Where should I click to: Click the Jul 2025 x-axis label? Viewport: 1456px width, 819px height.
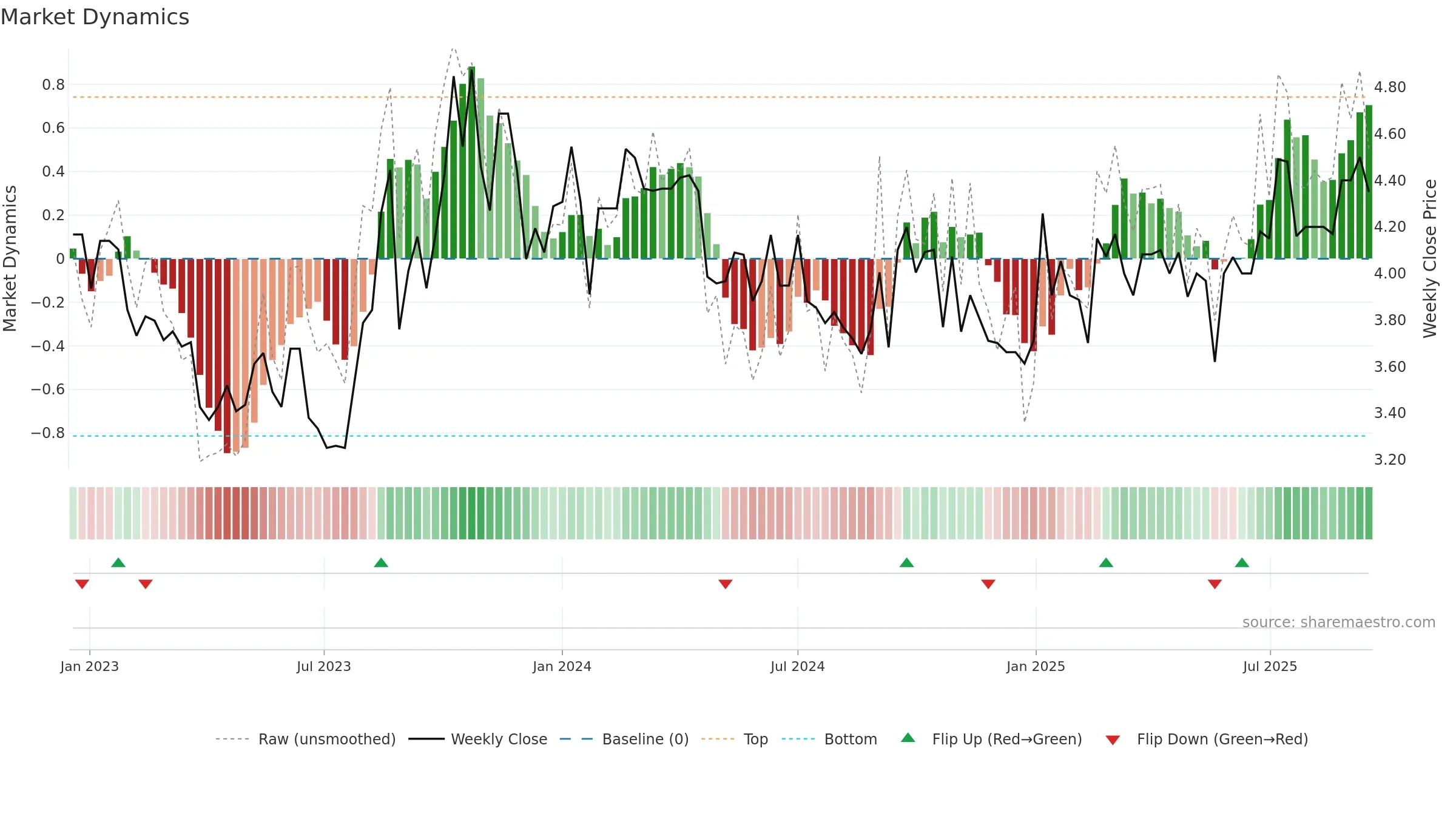click(1270, 666)
